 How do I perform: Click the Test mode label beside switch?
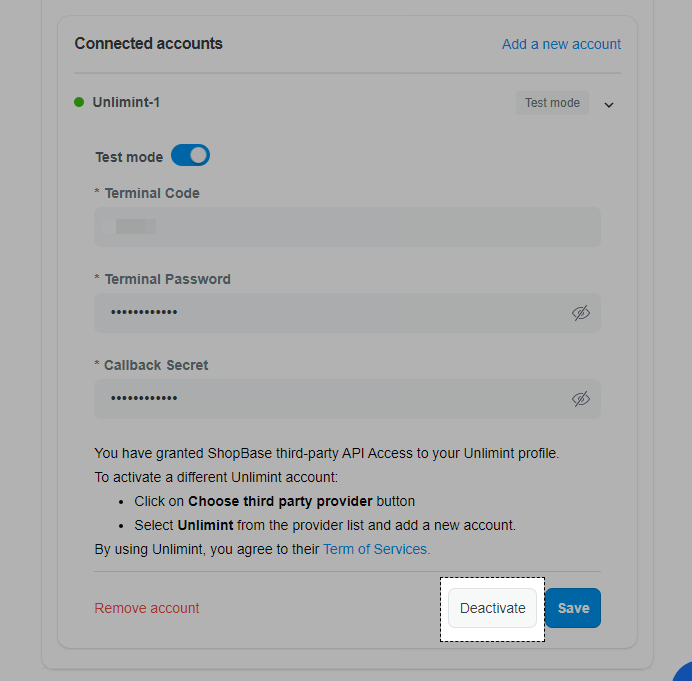click(x=129, y=157)
